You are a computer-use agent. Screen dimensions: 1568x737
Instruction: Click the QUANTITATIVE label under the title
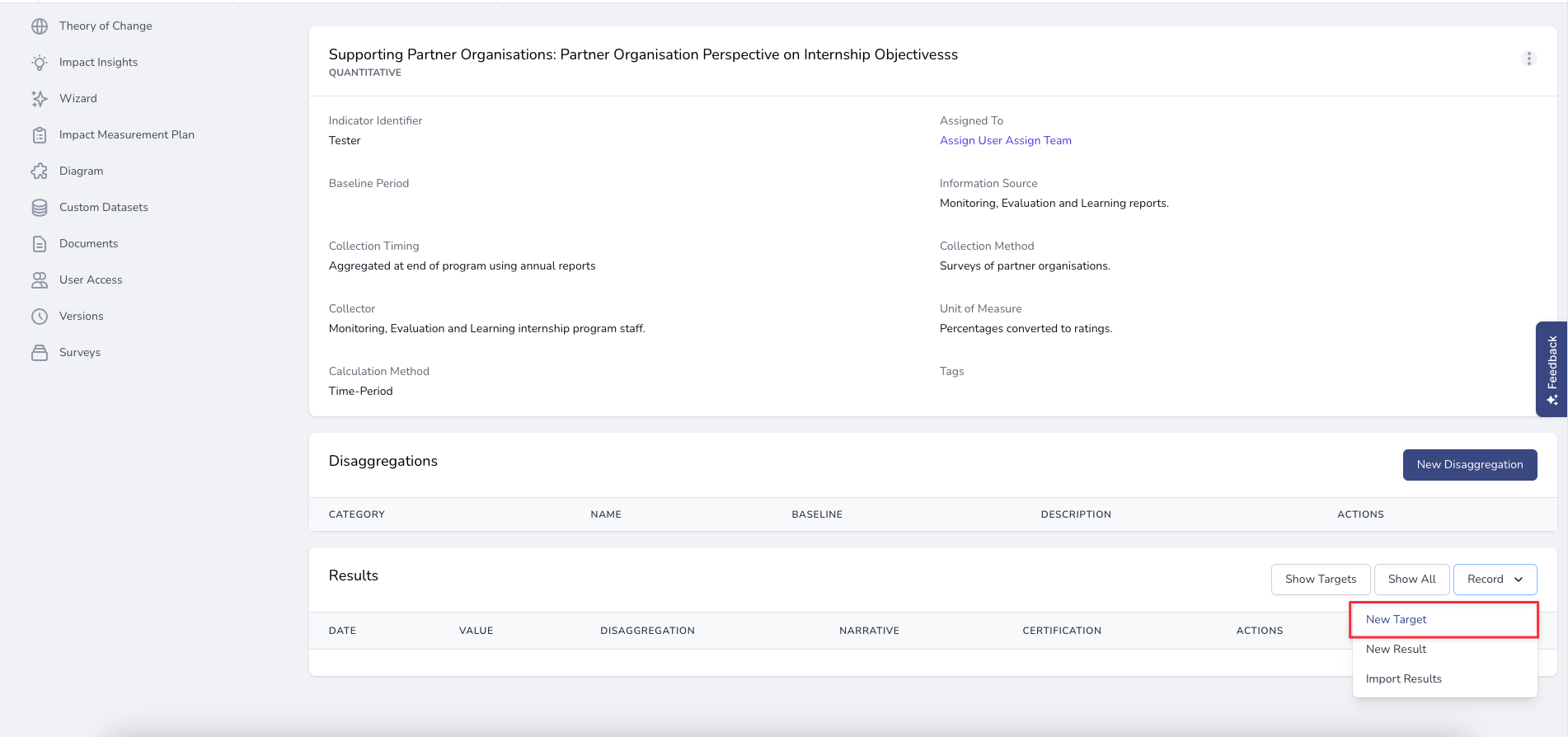tap(364, 73)
